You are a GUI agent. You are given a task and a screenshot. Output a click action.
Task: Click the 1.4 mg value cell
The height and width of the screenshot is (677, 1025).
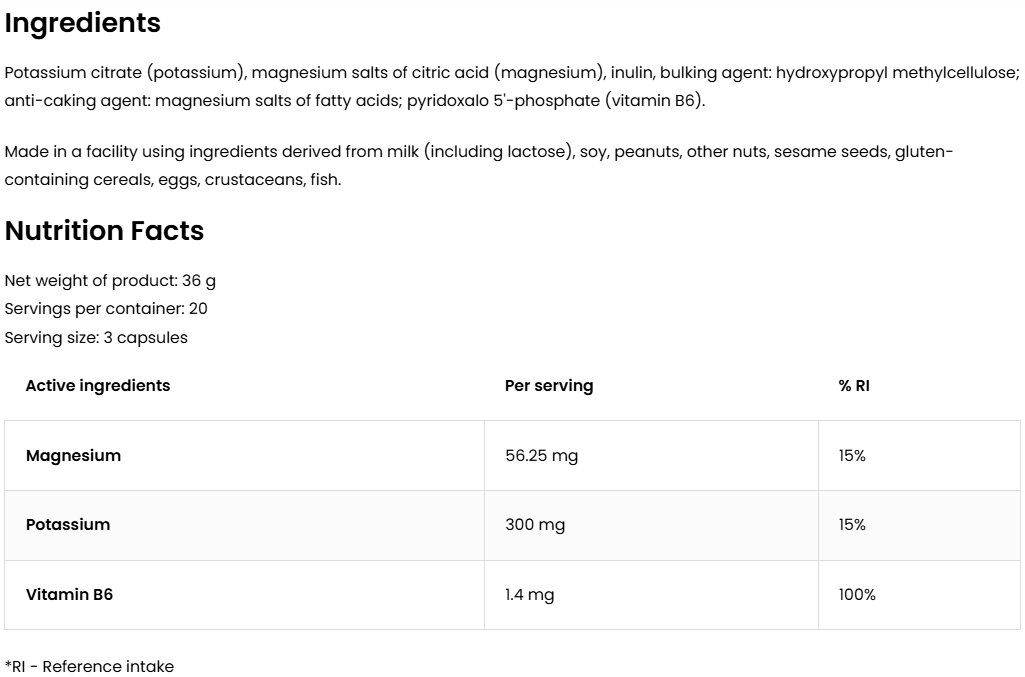(x=530, y=595)
